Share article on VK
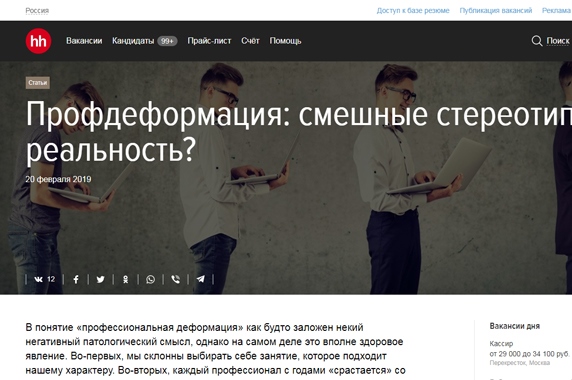The image size is (572, 380). point(38,279)
